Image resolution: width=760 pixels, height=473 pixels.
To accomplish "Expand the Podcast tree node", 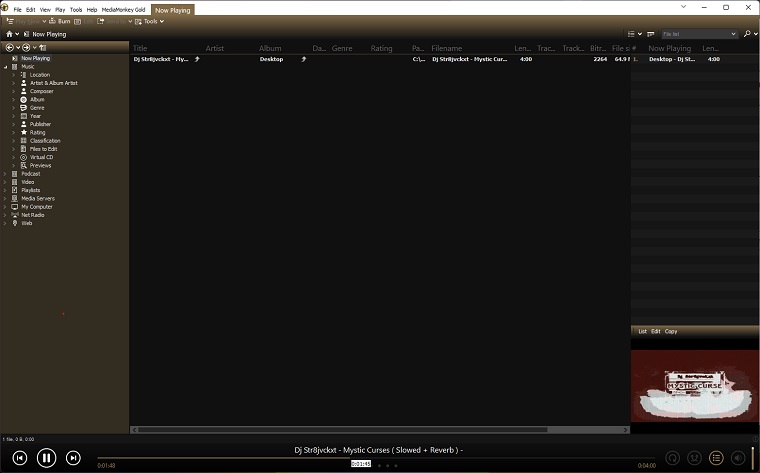I will click(5, 173).
